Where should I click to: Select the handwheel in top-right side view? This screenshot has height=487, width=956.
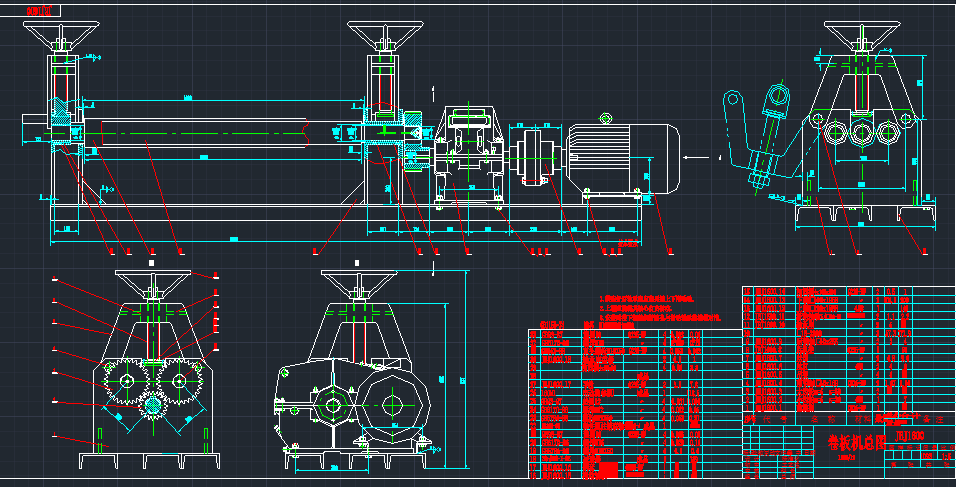point(861,35)
